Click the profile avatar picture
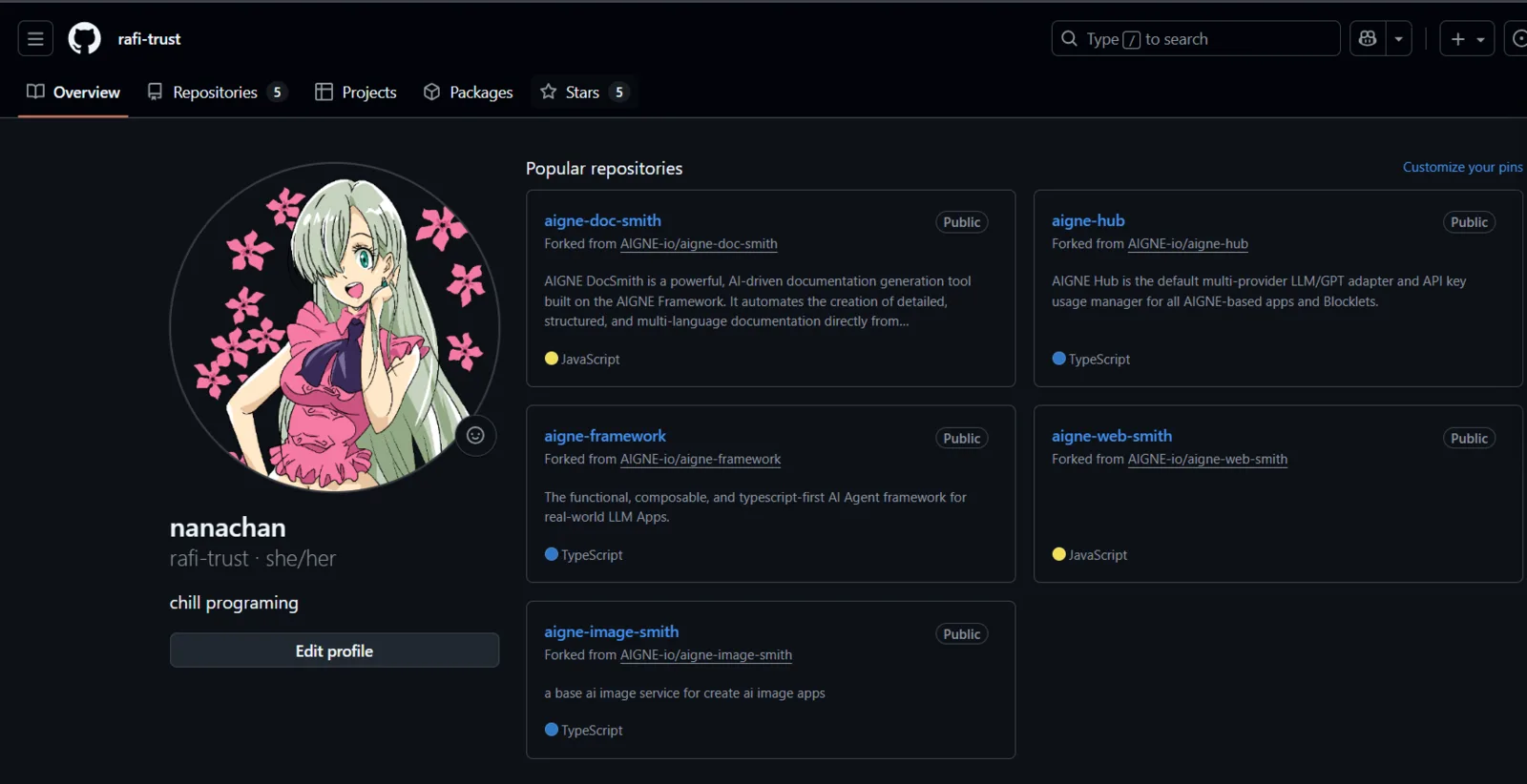Screen dimensions: 1527x784 point(334,327)
